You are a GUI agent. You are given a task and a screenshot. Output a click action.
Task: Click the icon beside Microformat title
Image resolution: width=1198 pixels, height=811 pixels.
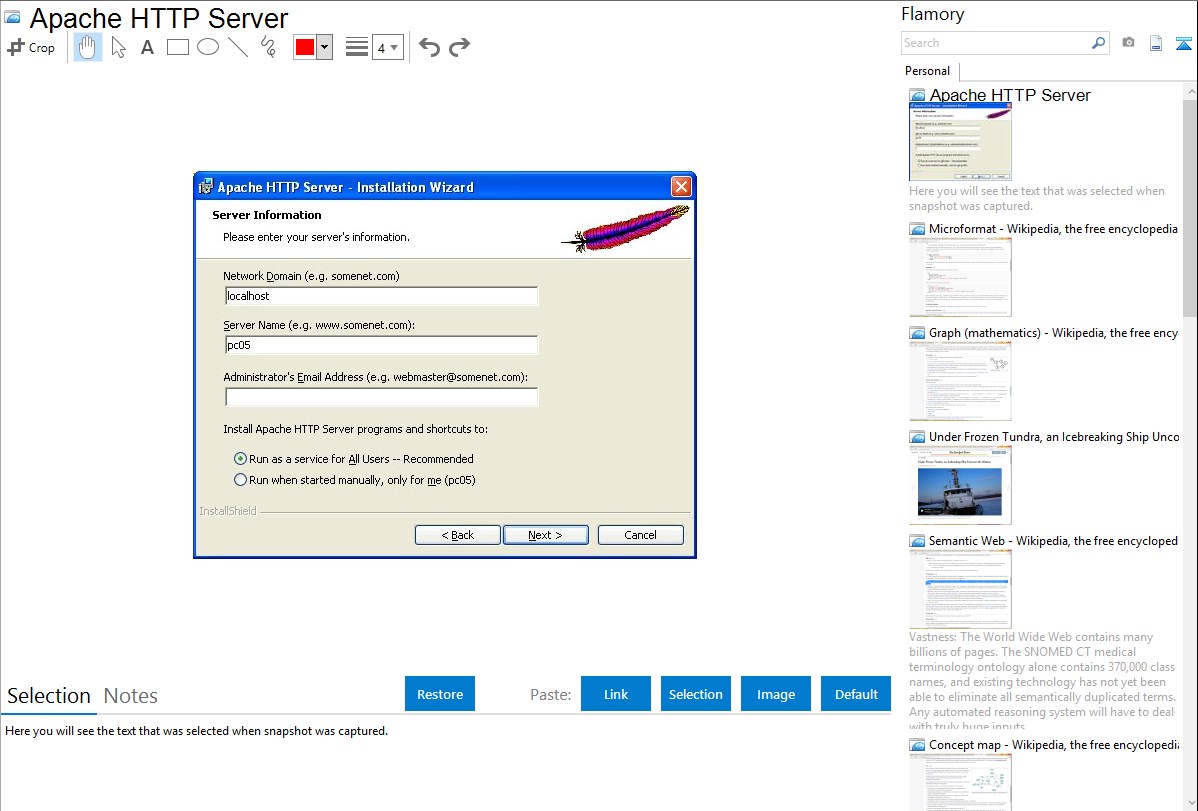coord(917,229)
